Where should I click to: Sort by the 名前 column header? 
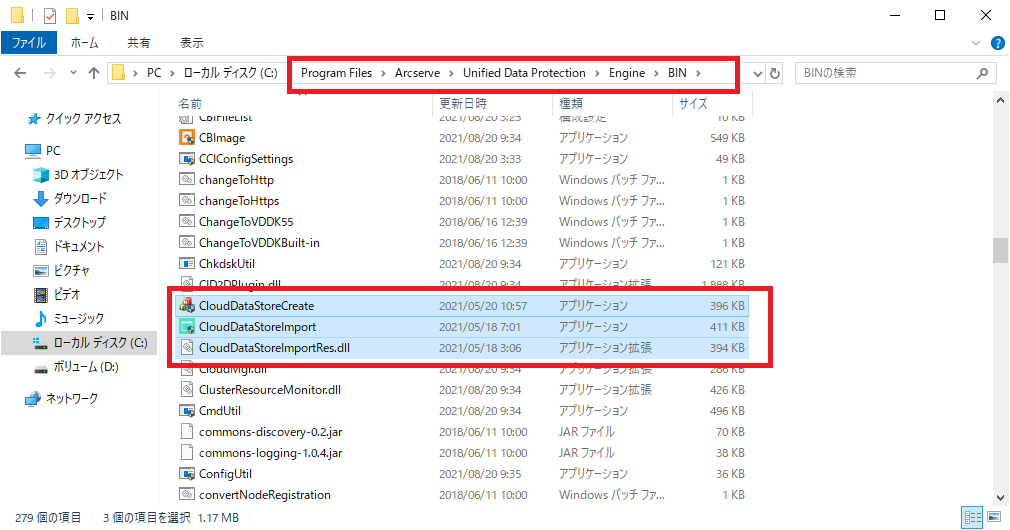pyautogui.click(x=190, y=103)
